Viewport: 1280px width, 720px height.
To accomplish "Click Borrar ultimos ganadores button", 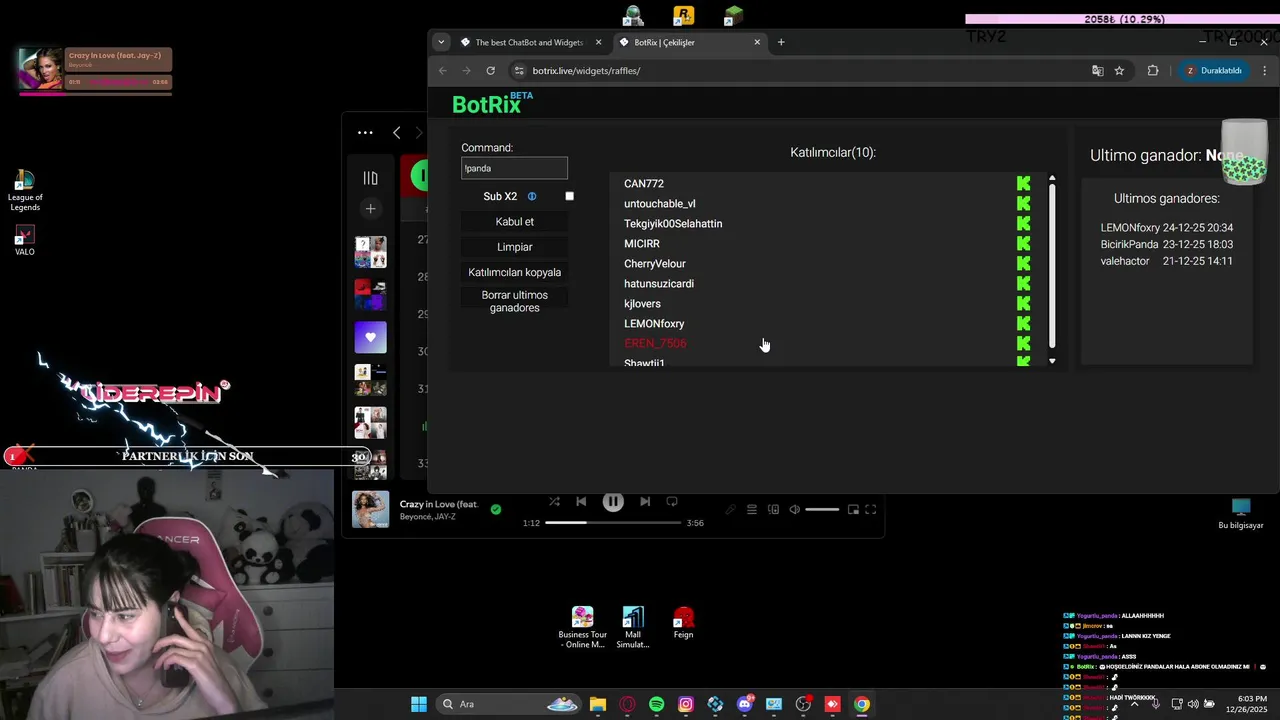I will (514, 301).
